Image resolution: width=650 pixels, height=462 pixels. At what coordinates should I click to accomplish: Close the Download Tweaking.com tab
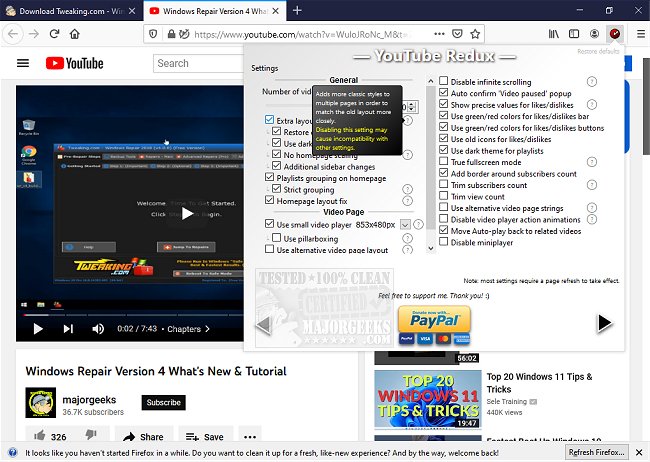click(132, 11)
